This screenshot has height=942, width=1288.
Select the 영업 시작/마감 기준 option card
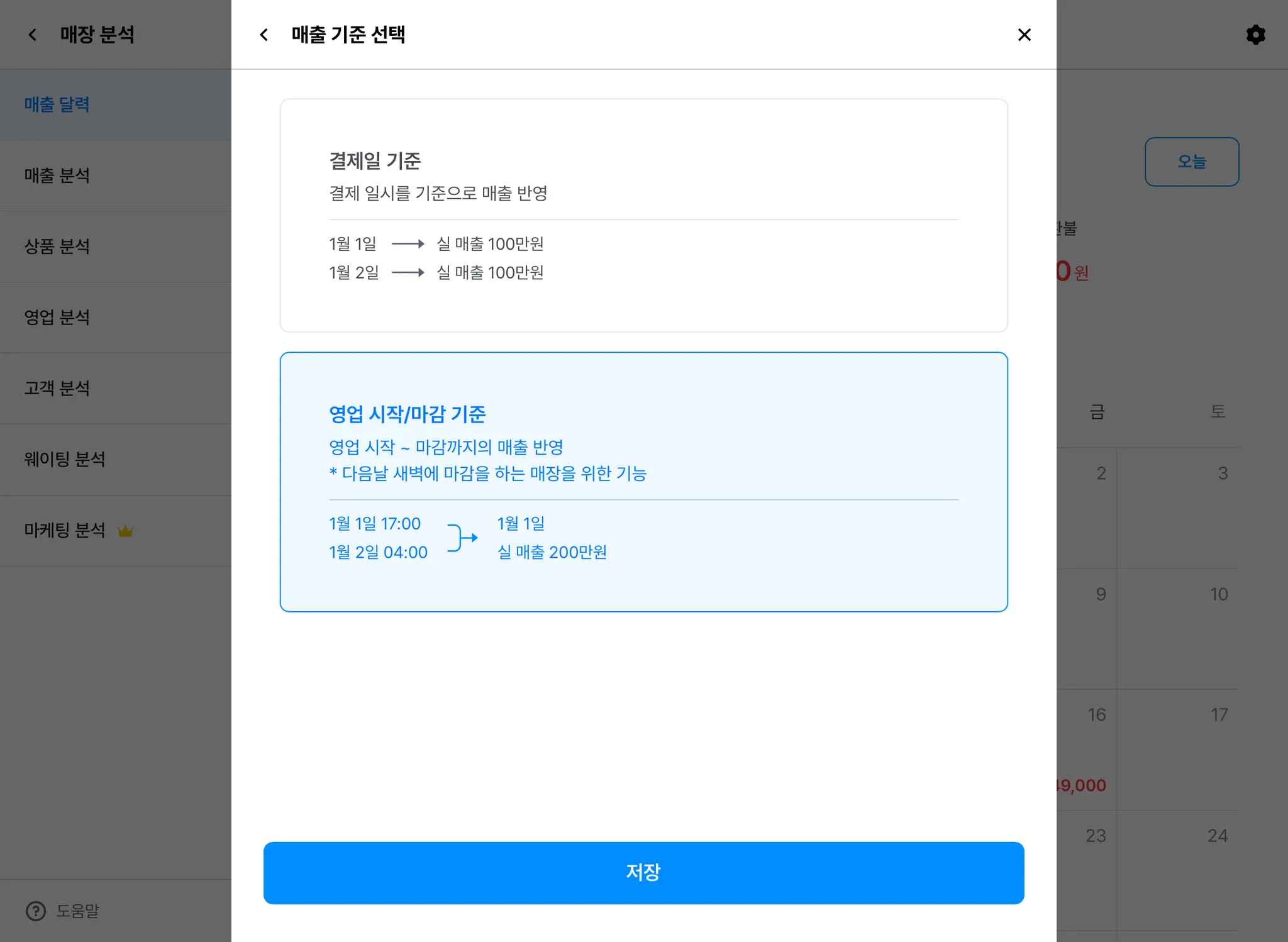click(x=643, y=482)
